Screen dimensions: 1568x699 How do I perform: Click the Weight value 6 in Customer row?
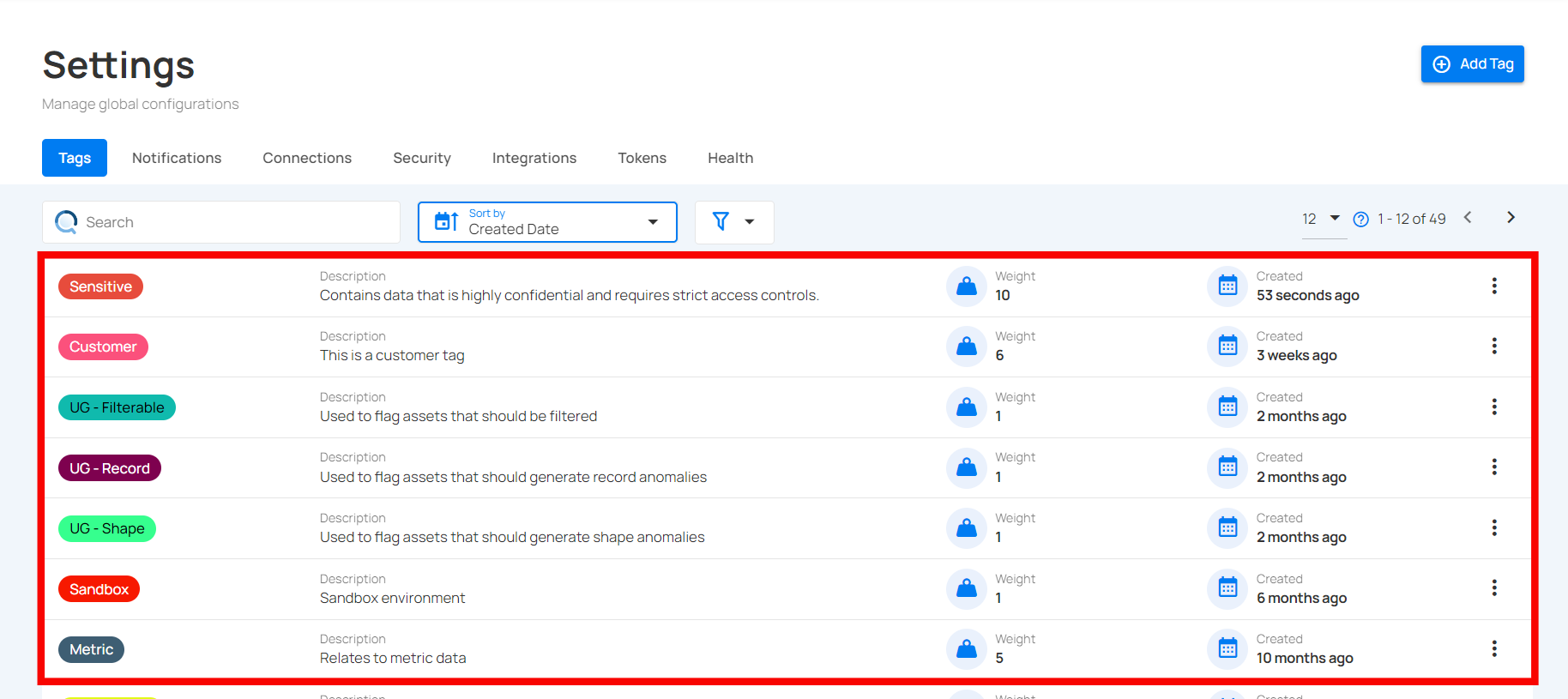pos(999,355)
